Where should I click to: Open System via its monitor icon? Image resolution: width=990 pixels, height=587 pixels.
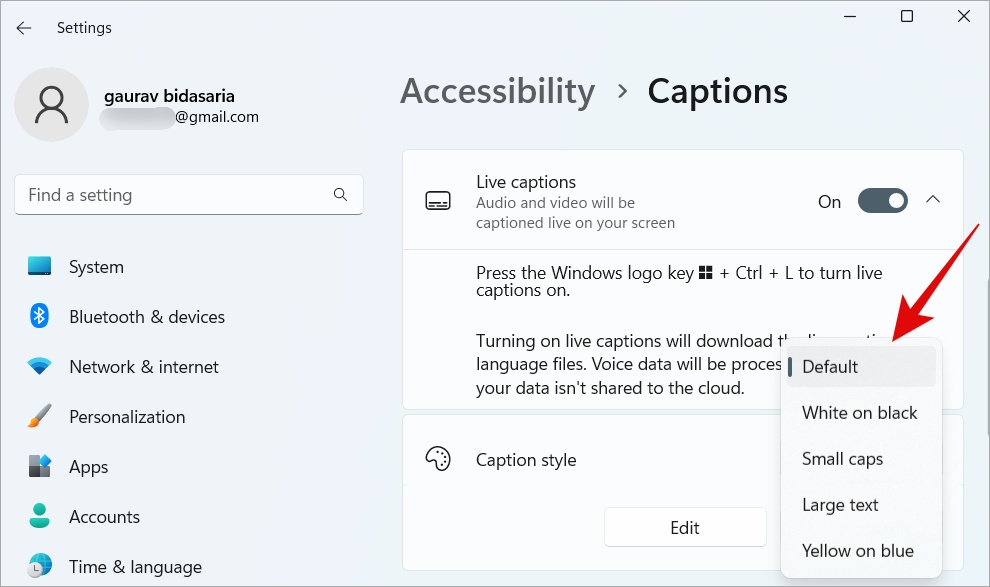pos(39,266)
